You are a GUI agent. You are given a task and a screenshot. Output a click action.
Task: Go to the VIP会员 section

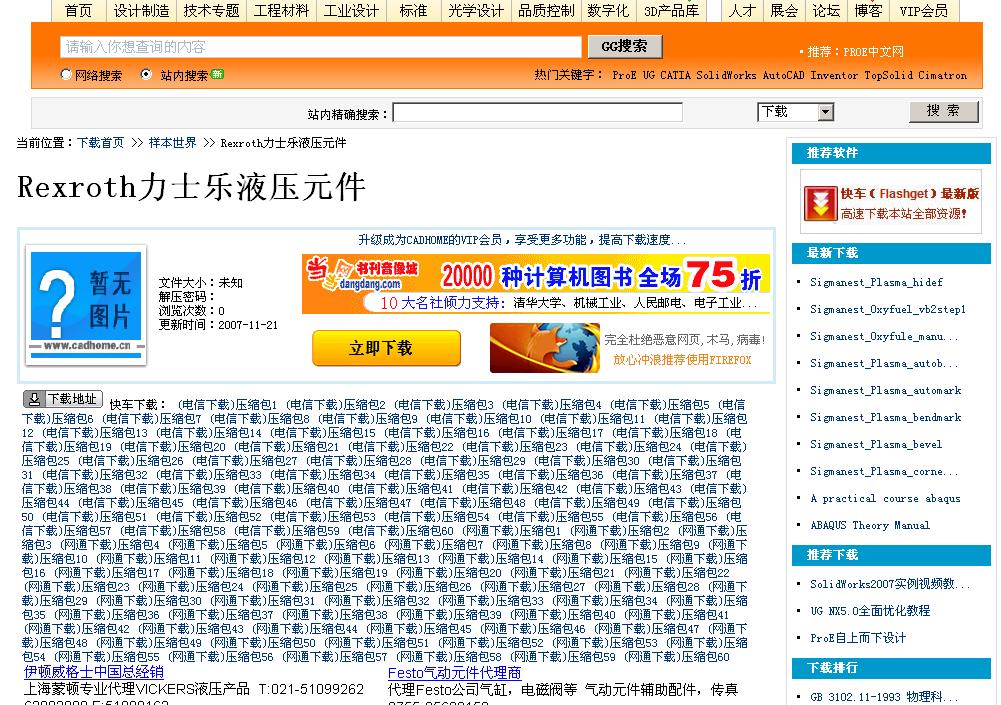pyautogui.click(x=924, y=11)
